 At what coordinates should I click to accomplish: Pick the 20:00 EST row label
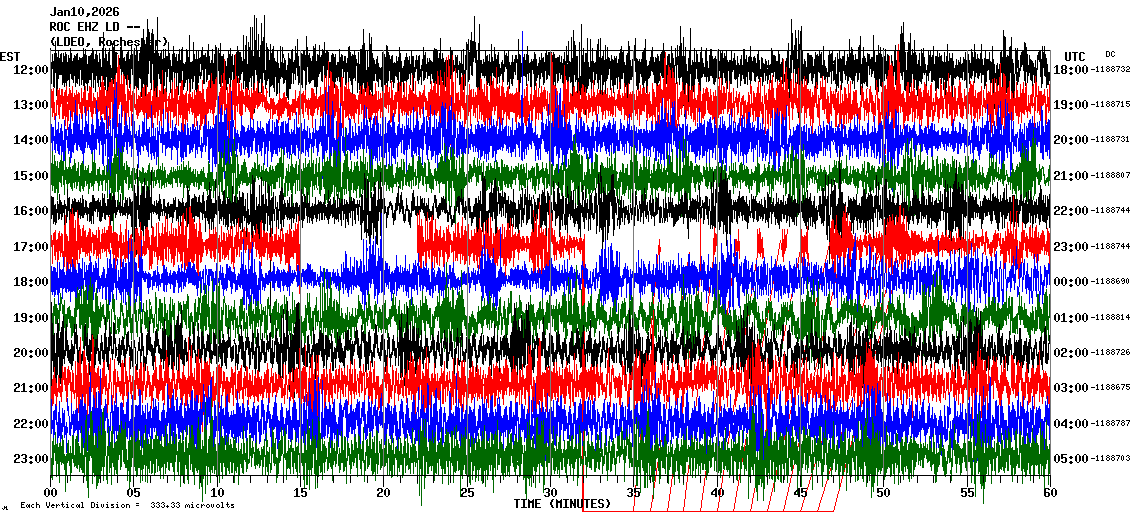point(30,353)
